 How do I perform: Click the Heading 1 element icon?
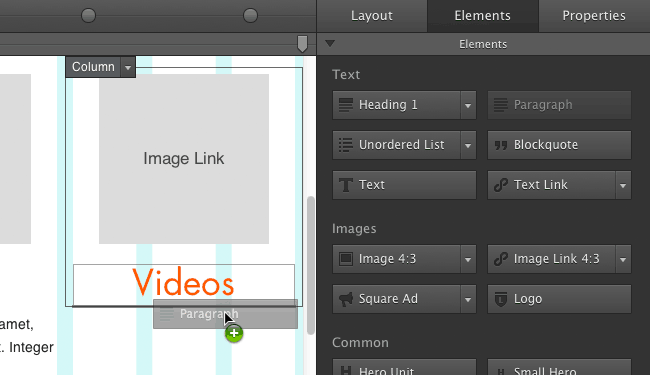click(x=345, y=105)
